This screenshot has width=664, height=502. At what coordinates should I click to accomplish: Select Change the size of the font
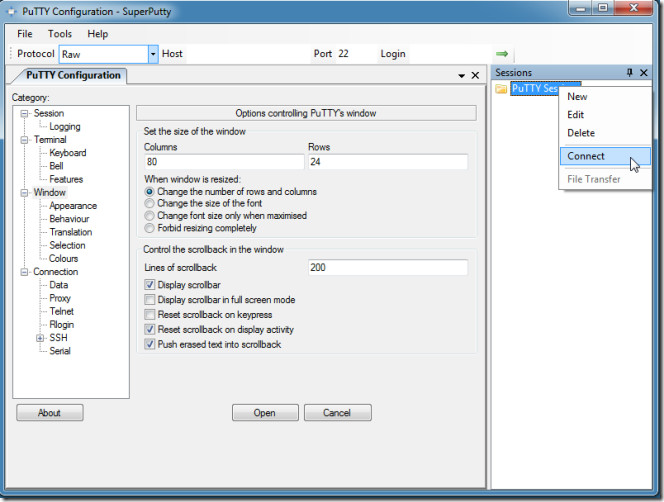[x=149, y=203]
